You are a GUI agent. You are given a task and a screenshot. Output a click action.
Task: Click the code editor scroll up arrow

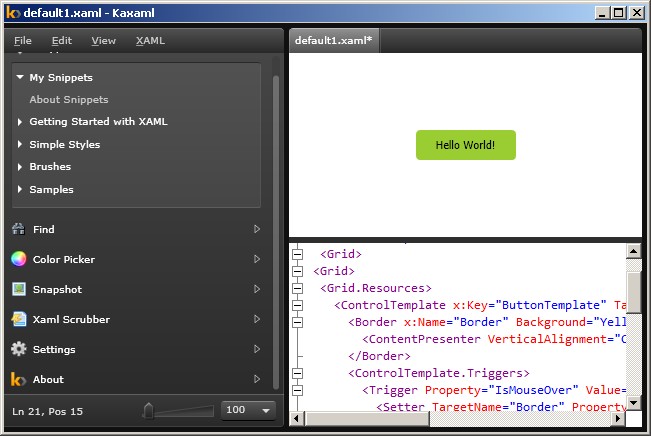pyautogui.click(x=634, y=251)
